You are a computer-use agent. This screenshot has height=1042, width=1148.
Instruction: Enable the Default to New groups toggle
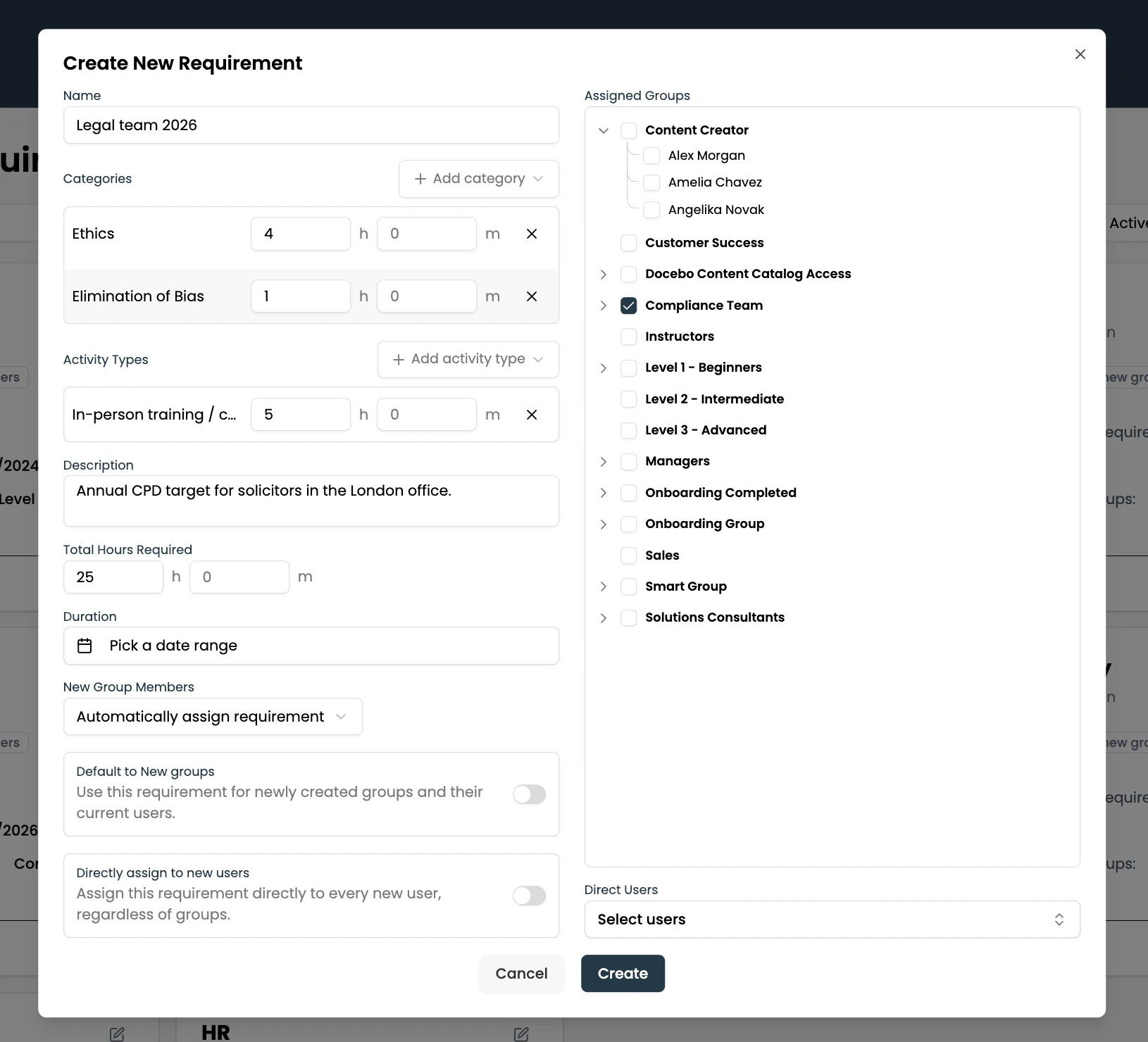coord(529,794)
